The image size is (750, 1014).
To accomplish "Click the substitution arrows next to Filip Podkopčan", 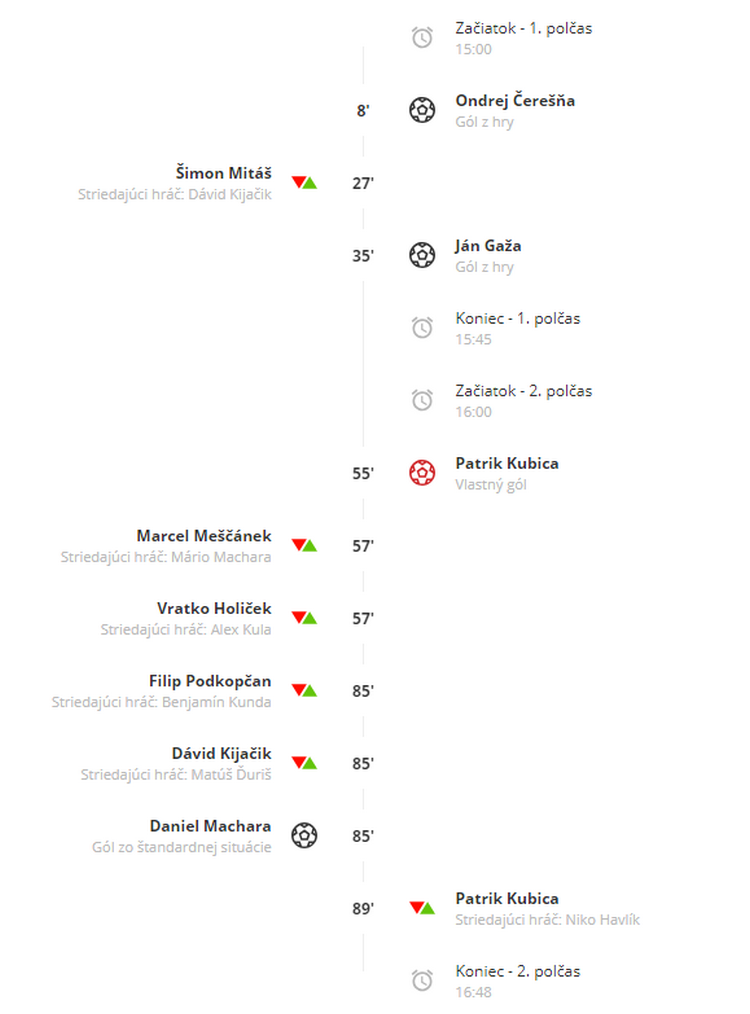I will tap(305, 690).
